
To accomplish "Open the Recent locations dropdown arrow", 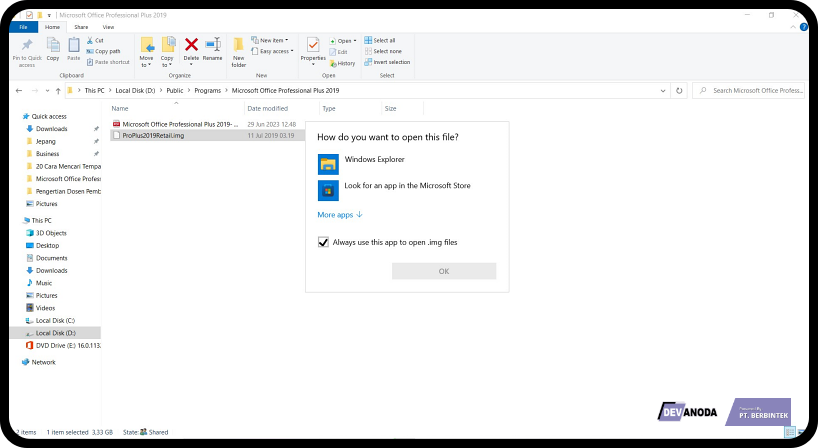I will [47, 91].
